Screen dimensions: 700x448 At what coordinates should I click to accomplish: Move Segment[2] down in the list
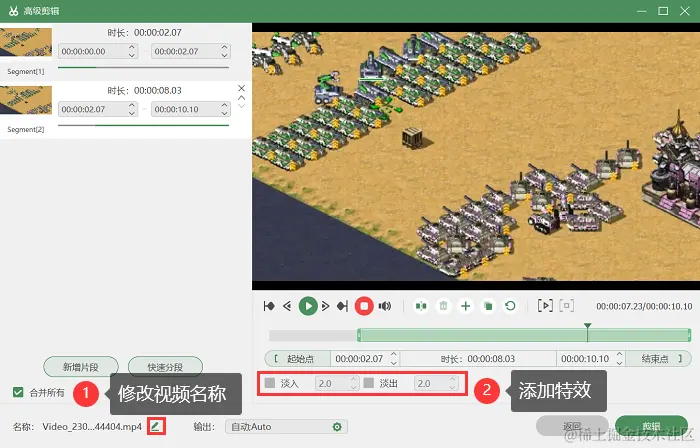[242, 106]
